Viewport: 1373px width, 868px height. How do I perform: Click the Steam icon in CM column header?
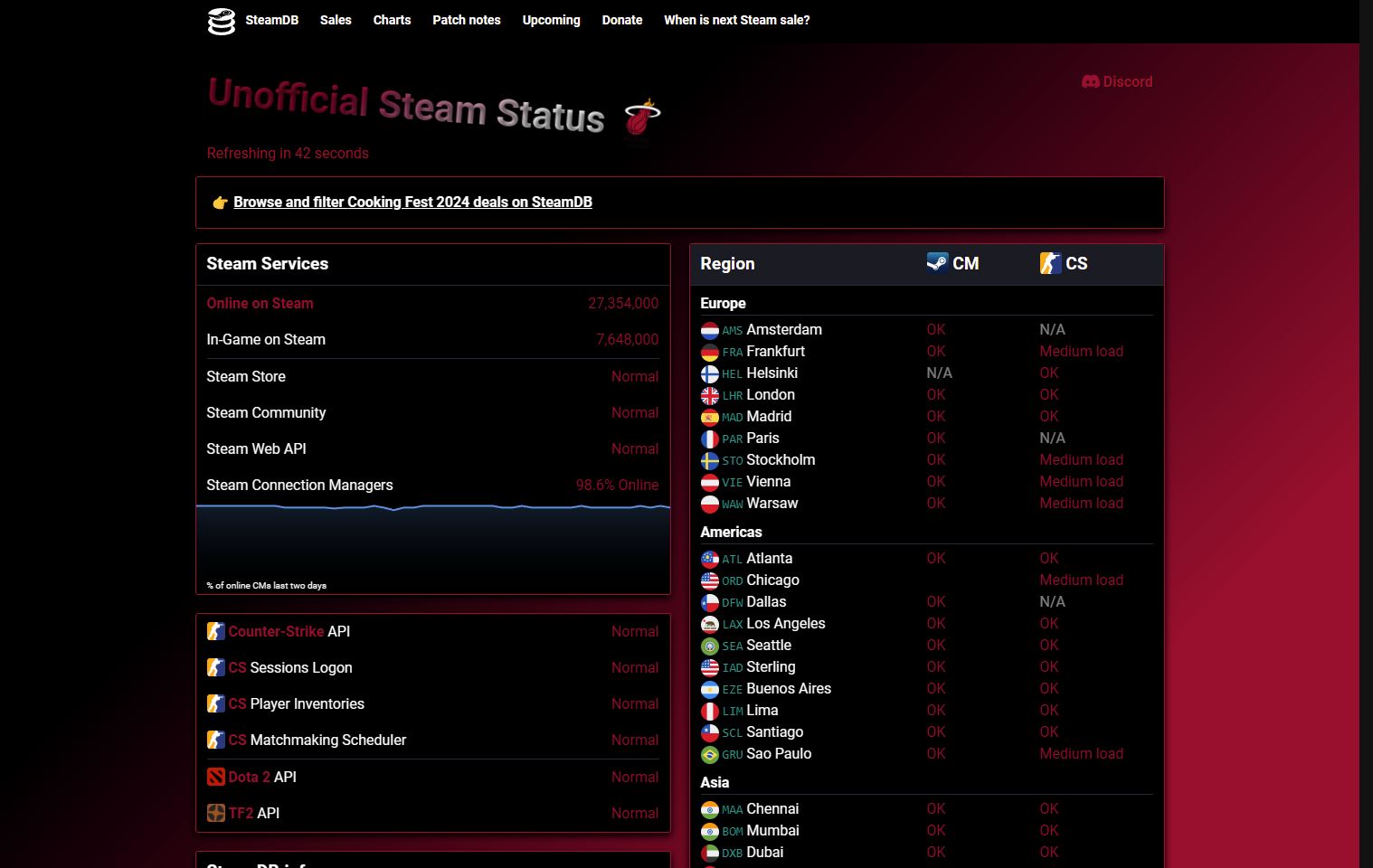click(x=937, y=262)
